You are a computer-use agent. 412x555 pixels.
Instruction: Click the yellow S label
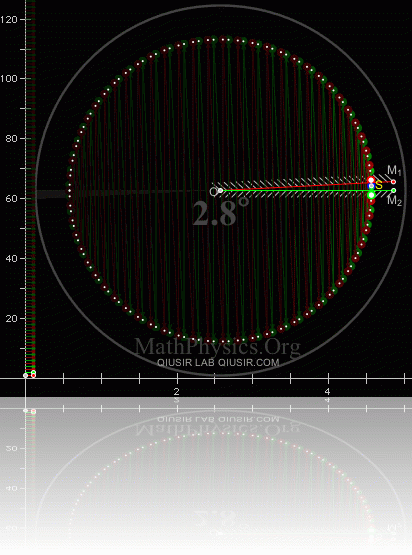379,185
